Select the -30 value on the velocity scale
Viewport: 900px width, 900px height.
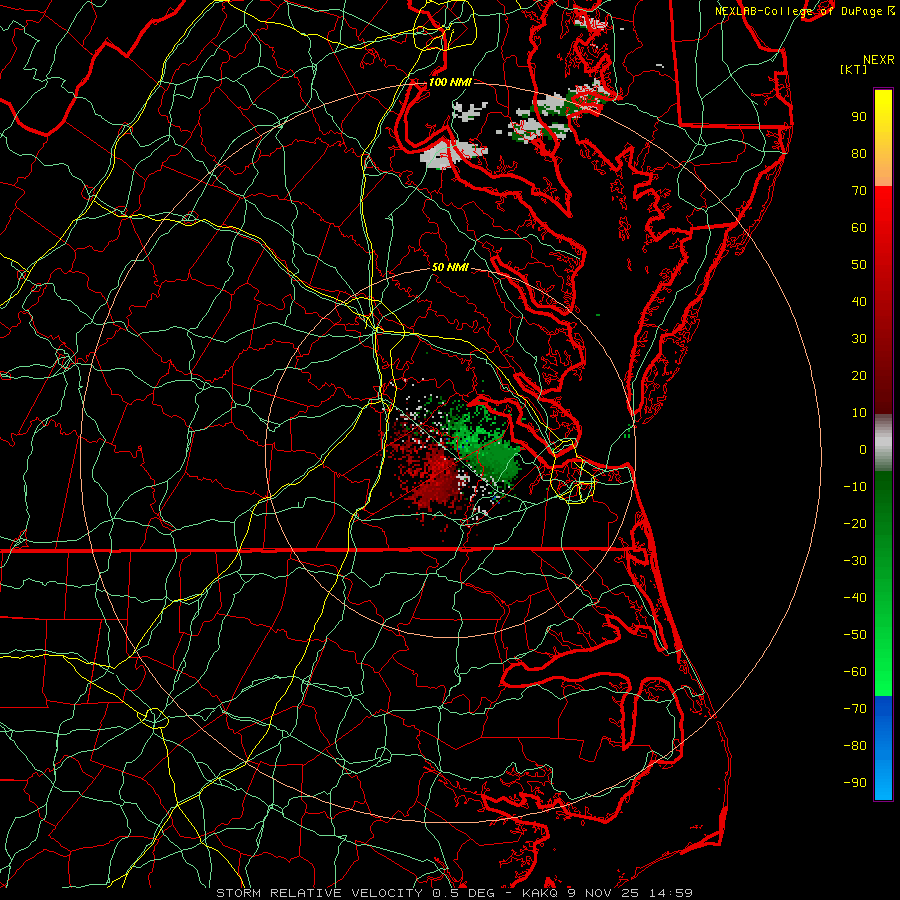(x=855, y=561)
